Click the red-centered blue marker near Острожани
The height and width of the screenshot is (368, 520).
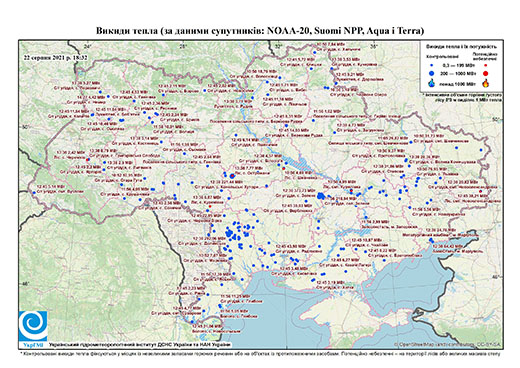coord(232,176)
